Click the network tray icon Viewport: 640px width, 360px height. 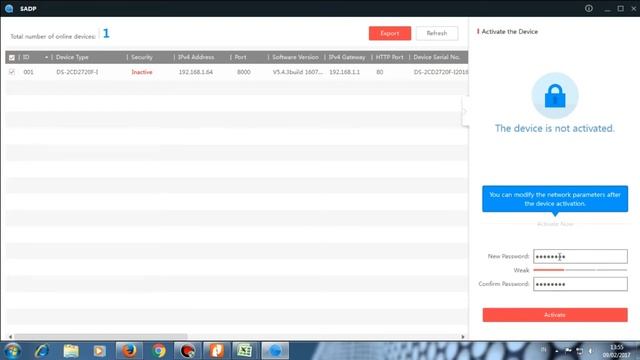pos(580,351)
